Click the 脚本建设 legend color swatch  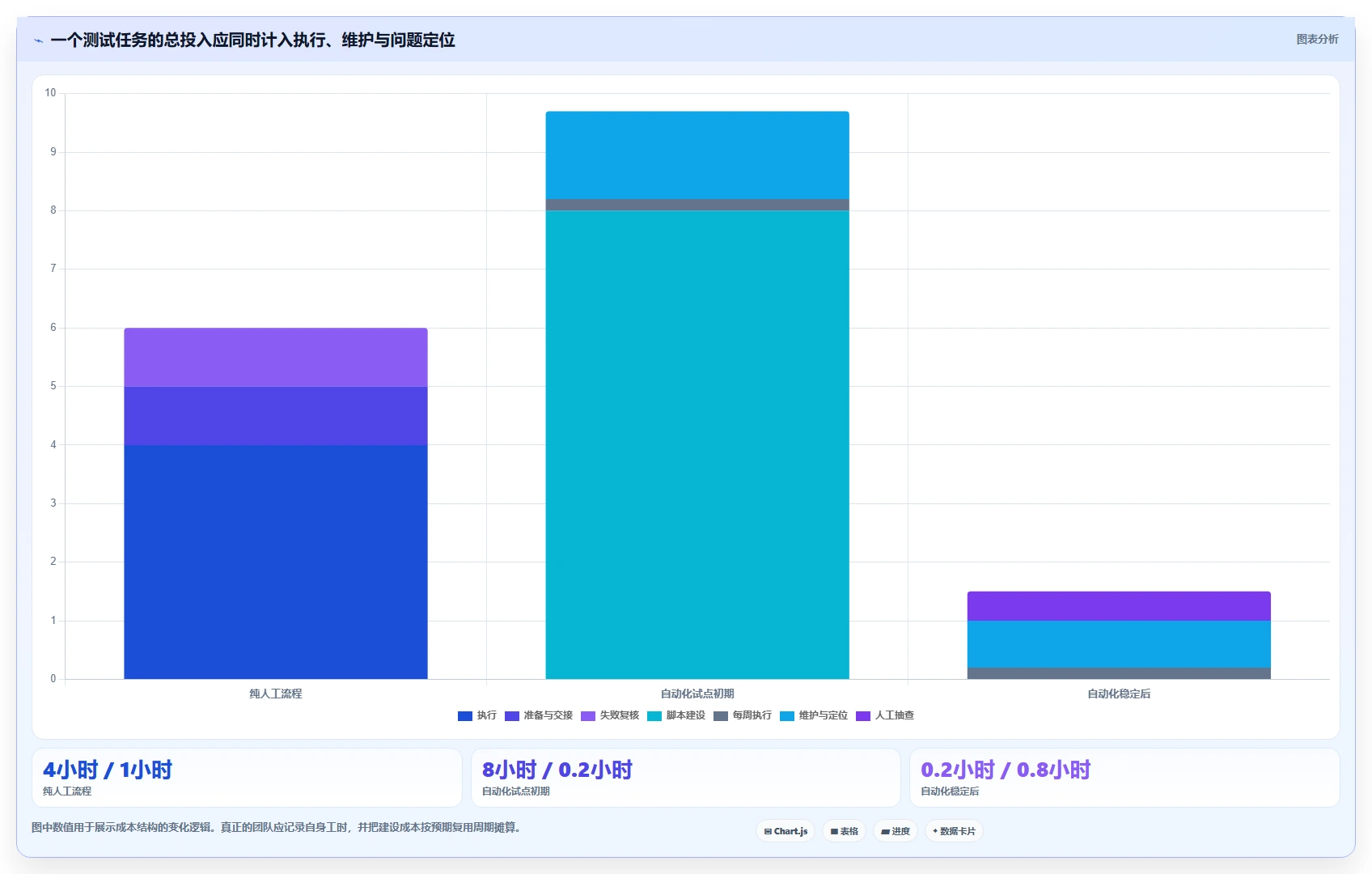[x=654, y=715]
